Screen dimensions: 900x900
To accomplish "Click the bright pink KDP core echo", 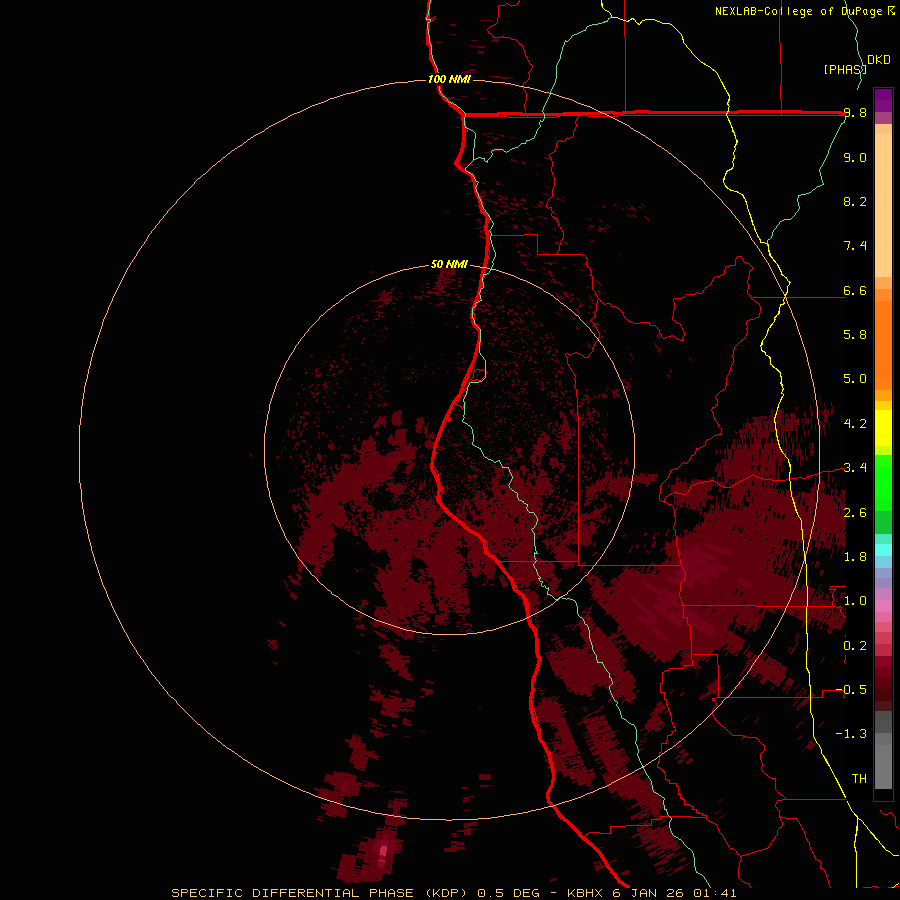I will point(383,849).
